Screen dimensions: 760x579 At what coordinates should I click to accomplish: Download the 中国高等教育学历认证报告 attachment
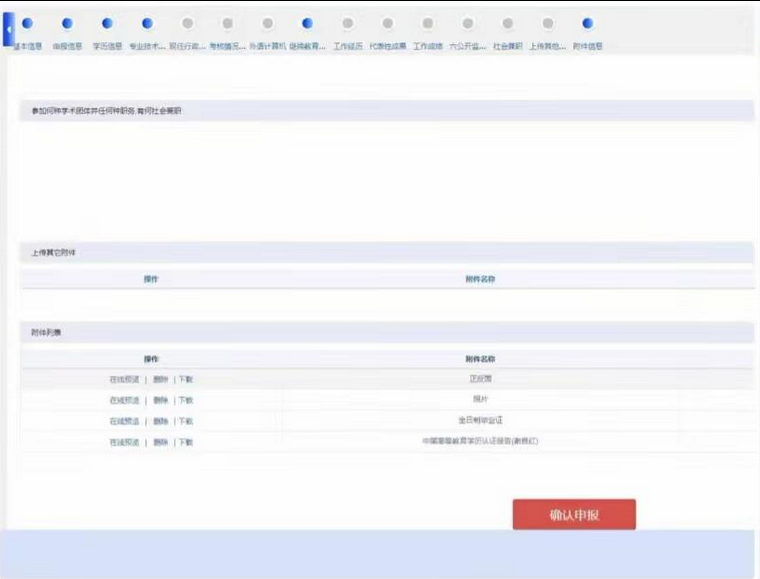pyautogui.click(x=185, y=442)
